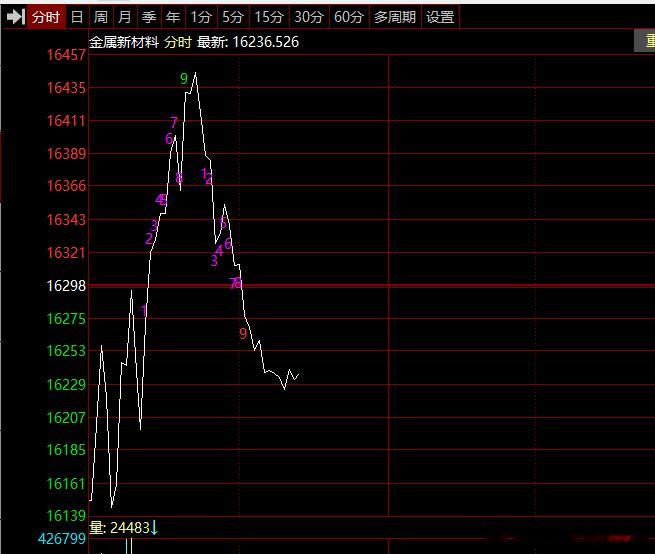The height and width of the screenshot is (554, 655).
Task: Switch to the 5分 five-minute chart
Action: [233, 17]
